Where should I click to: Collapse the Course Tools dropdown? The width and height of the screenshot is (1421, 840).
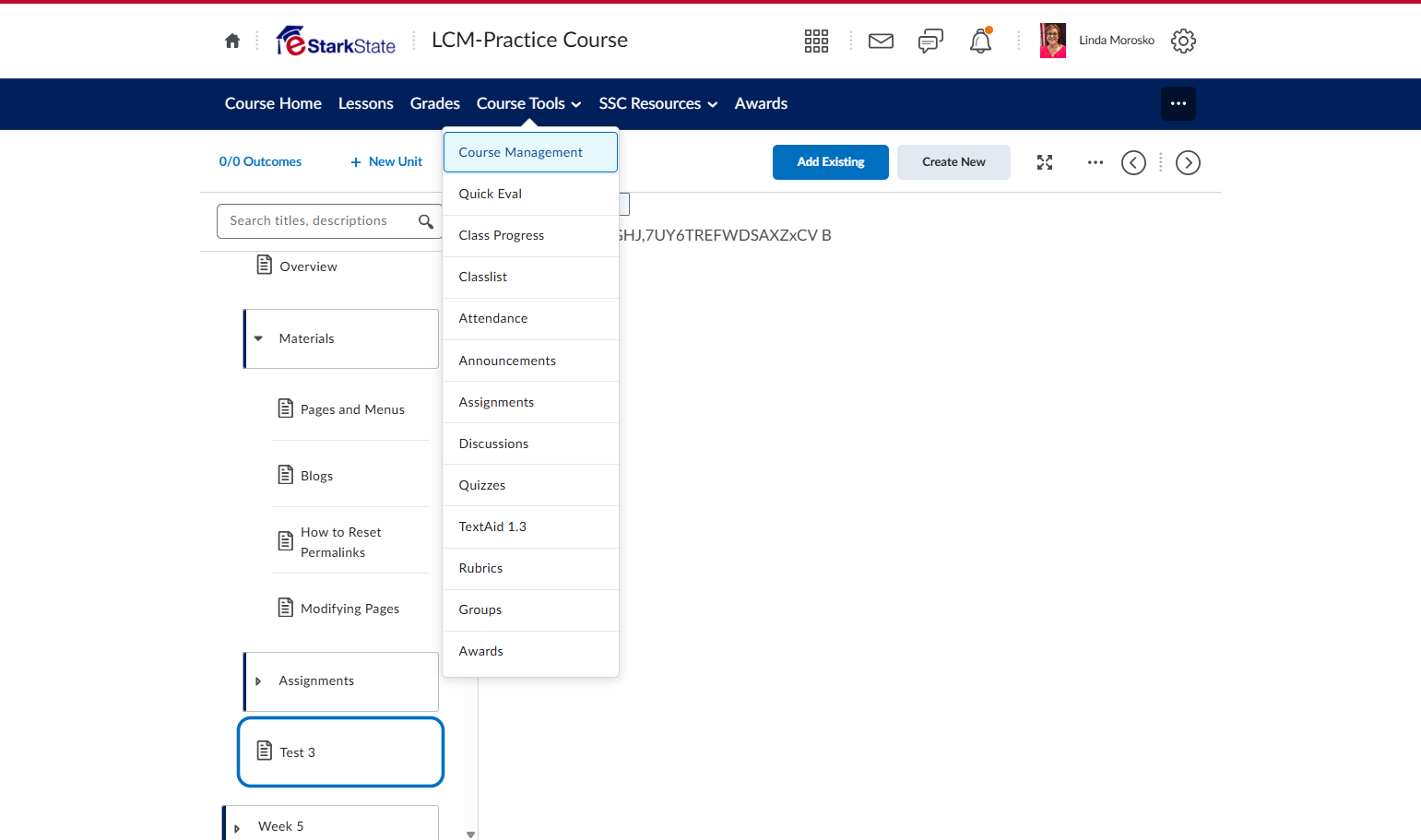point(528,103)
